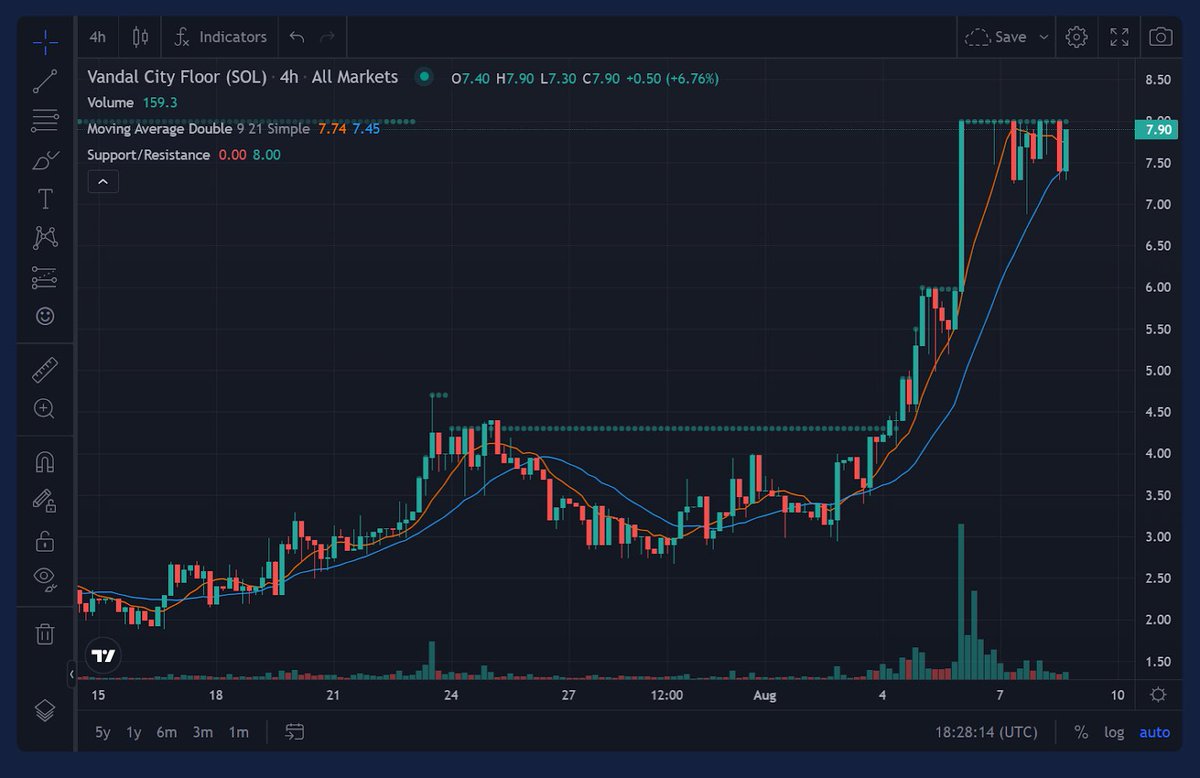Toggle magnet mode snapping
The image size is (1200, 778).
(x=45, y=462)
